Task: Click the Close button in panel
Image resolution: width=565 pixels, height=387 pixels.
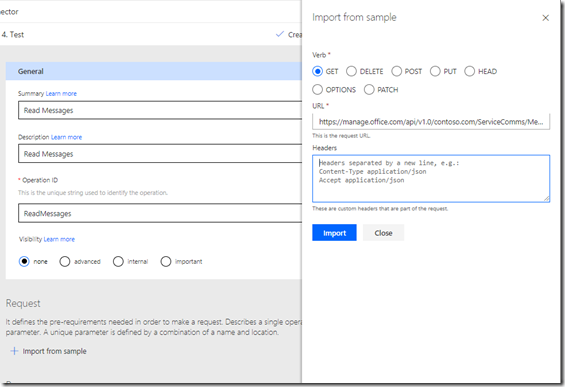Action: [383, 233]
